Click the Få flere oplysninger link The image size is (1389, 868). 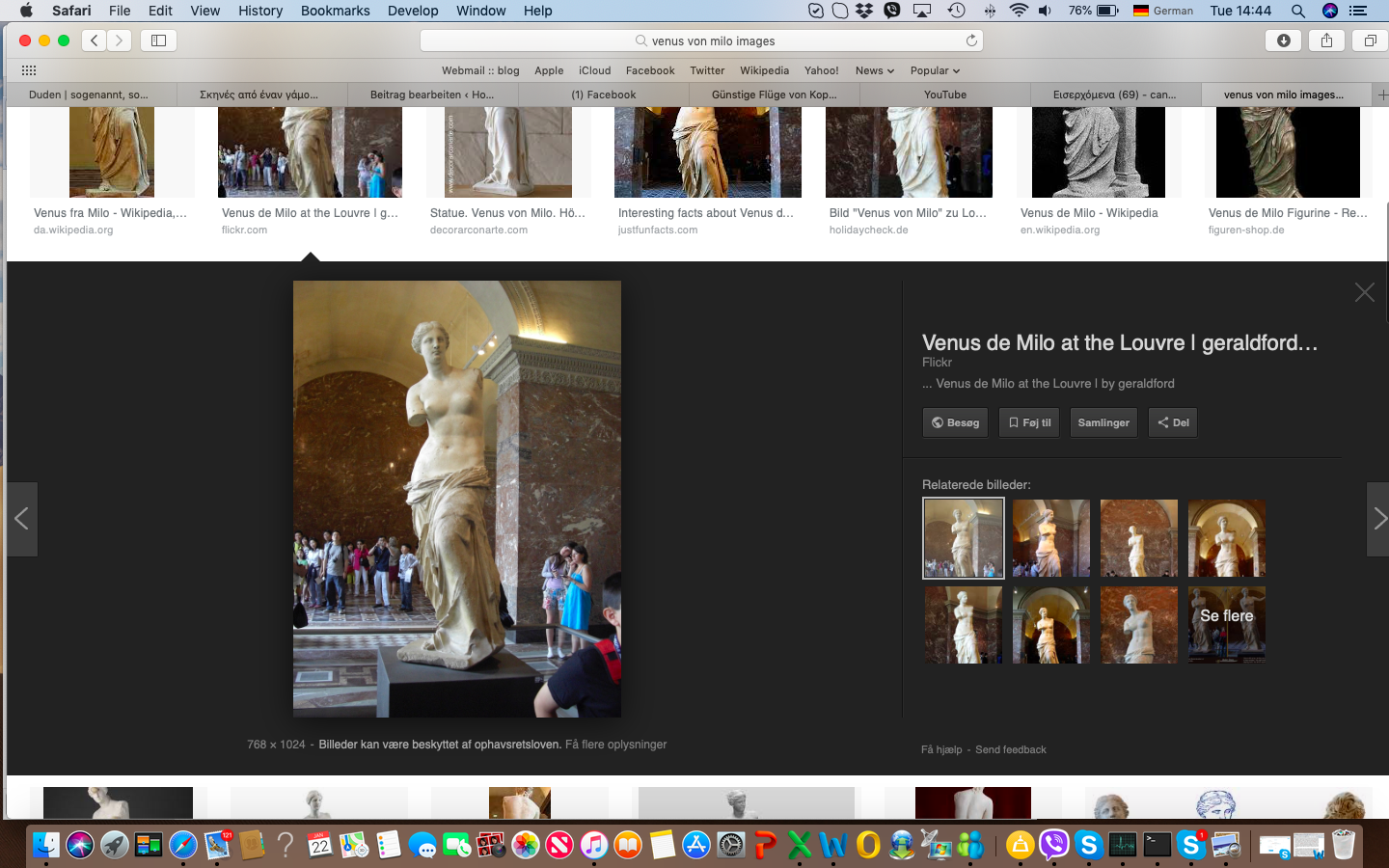pos(615,745)
